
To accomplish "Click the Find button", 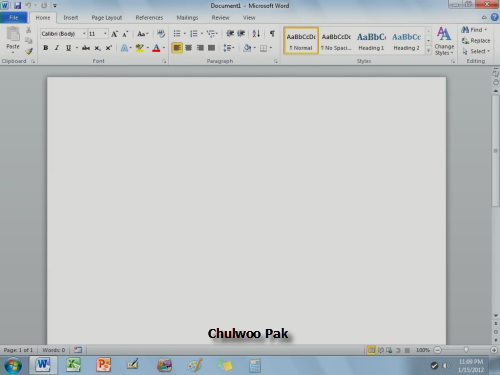I will pyautogui.click(x=474, y=30).
